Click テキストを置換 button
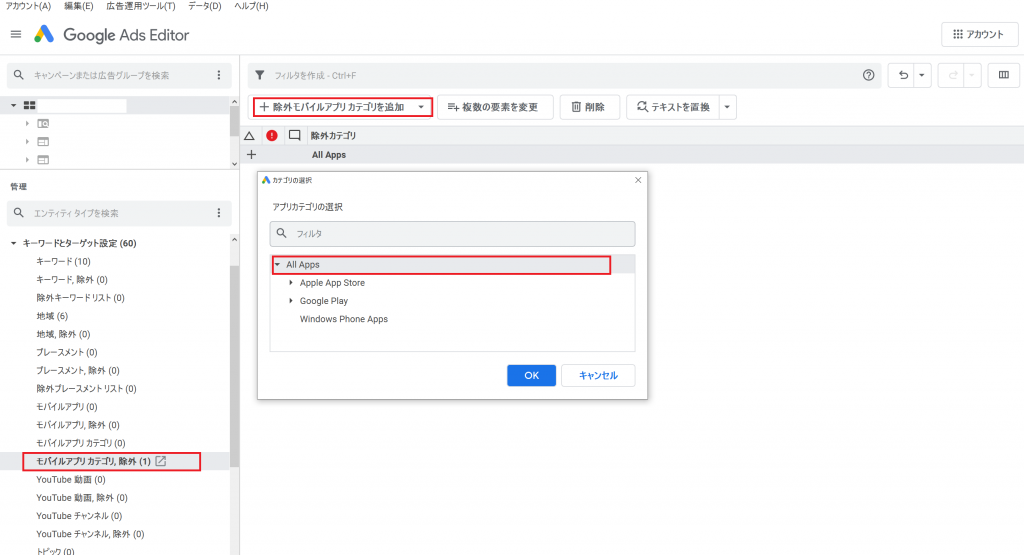Image resolution: width=1024 pixels, height=555 pixels. tap(673, 107)
